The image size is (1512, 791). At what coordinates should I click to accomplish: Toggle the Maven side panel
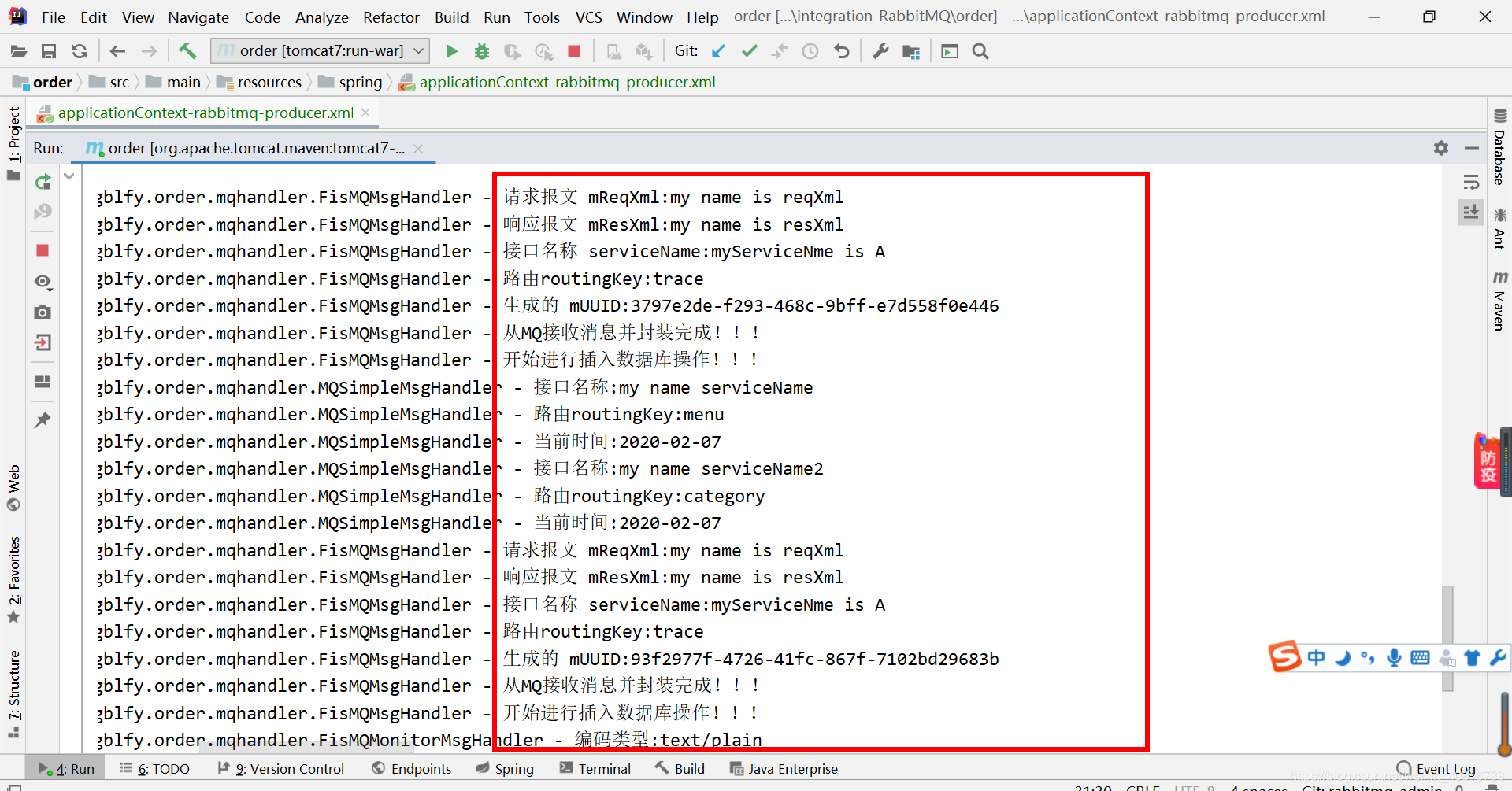(1499, 301)
